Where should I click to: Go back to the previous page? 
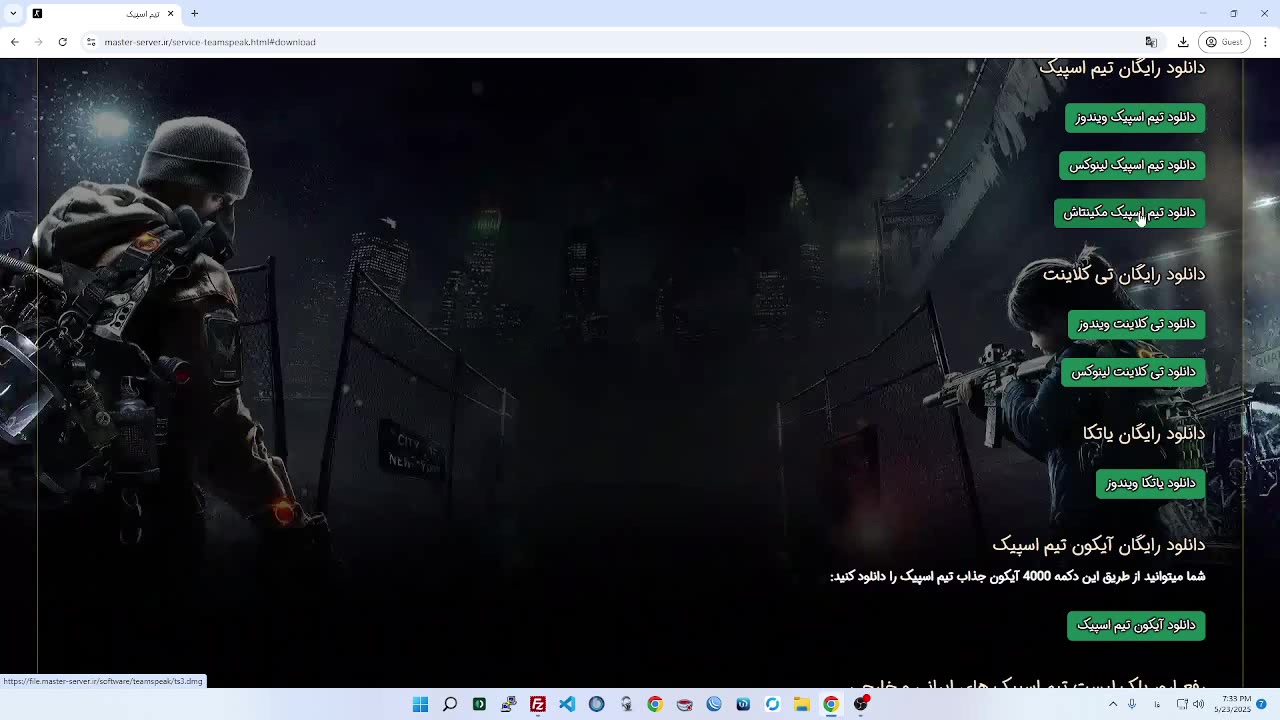tap(14, 42)
